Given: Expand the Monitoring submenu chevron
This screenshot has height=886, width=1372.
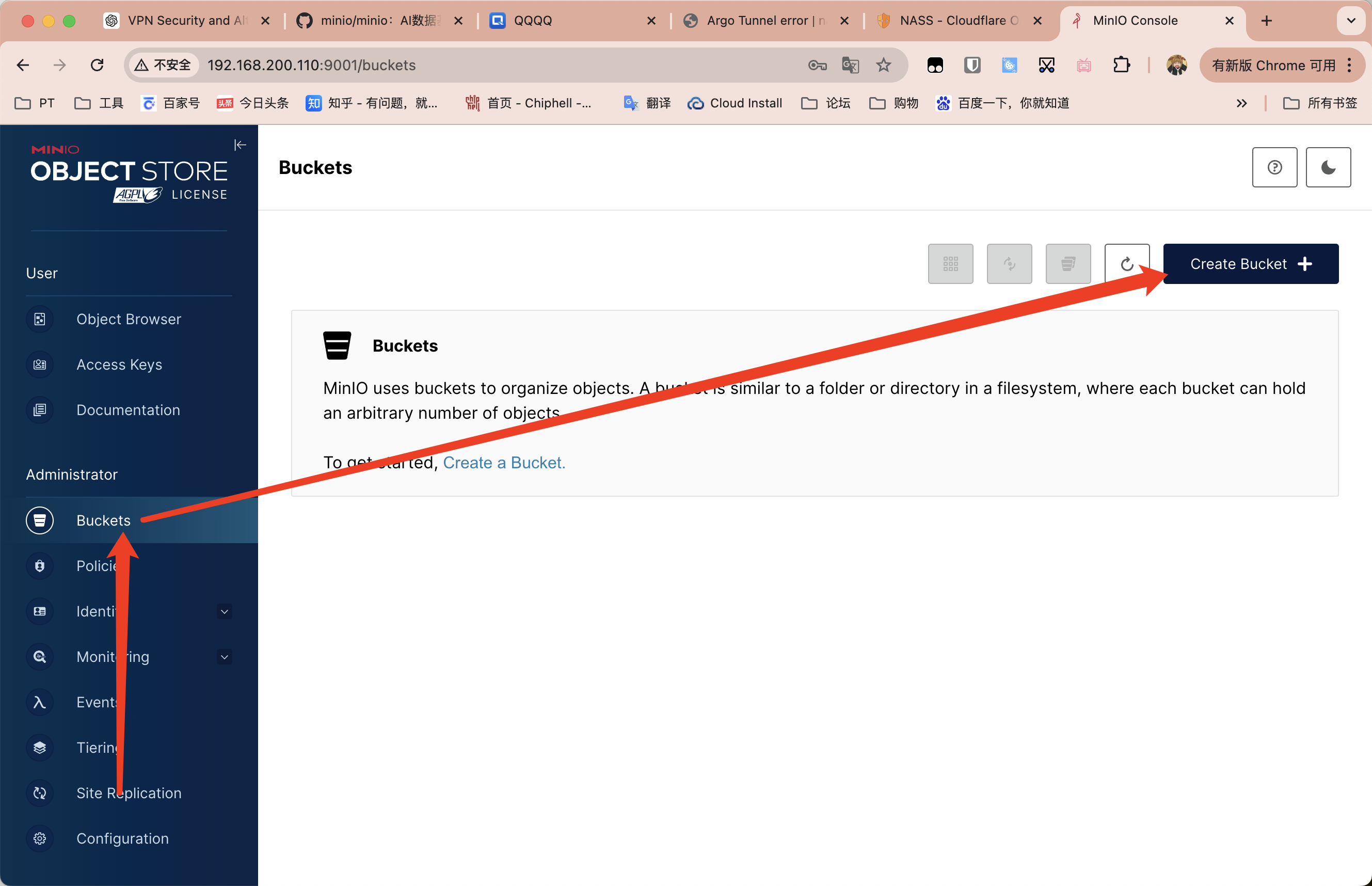Looking at the screenshot, I should coord(225,657).
